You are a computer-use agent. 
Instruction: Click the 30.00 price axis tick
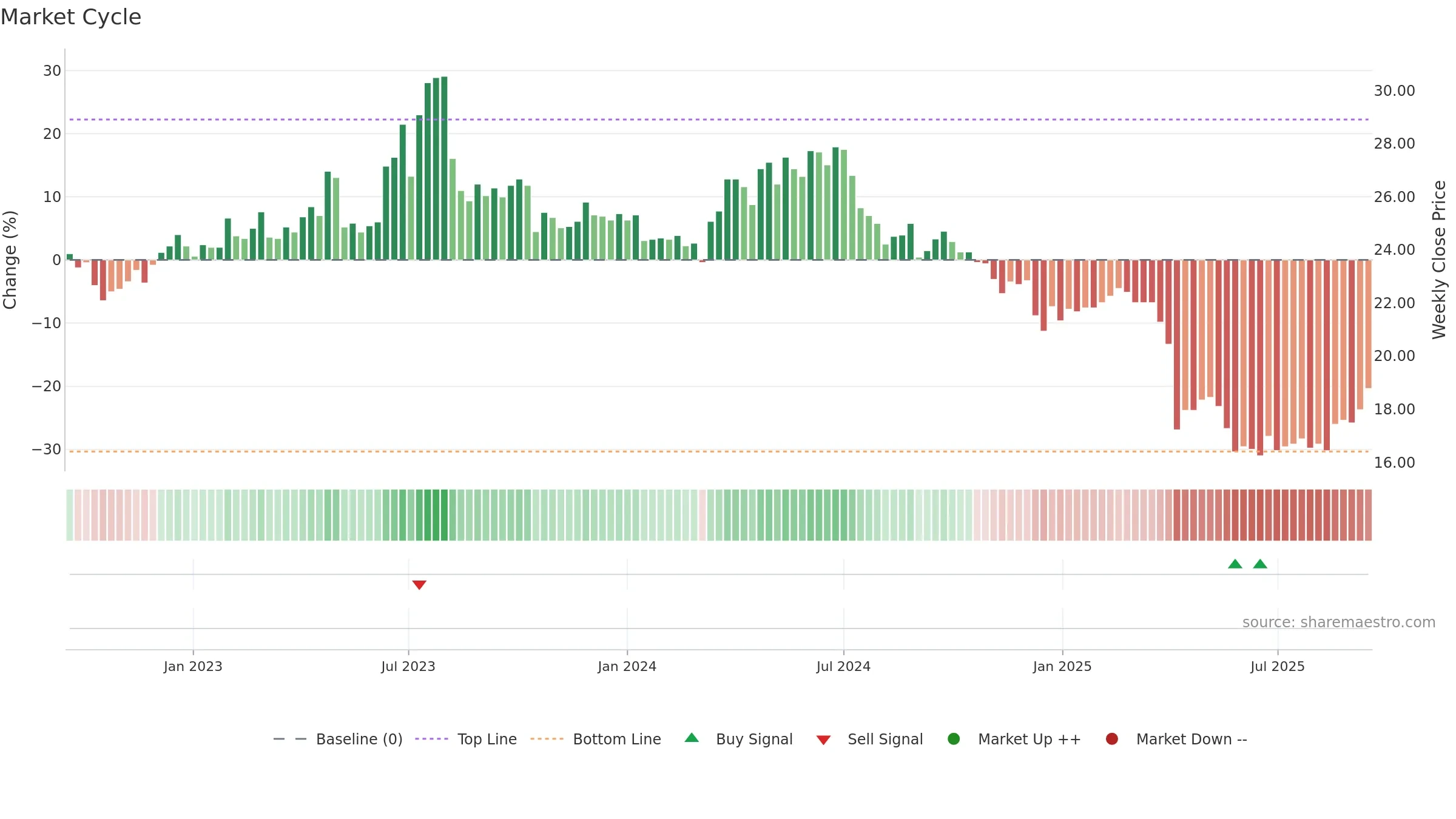(x=1394, y=91)
